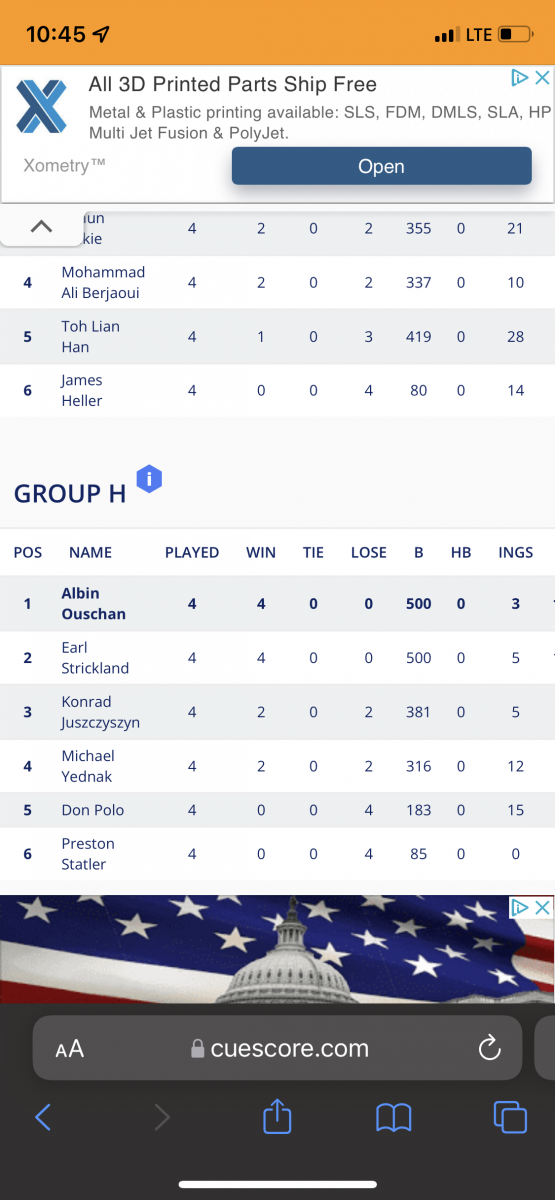Open Earl Strickland's player entry
This screenshot has height=1200, width=555.
tap(95, 658)
